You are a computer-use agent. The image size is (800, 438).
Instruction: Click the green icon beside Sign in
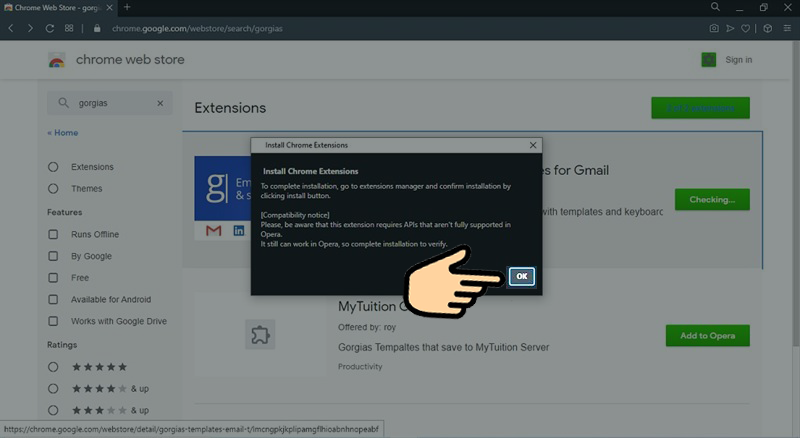(x=709, y=60)
